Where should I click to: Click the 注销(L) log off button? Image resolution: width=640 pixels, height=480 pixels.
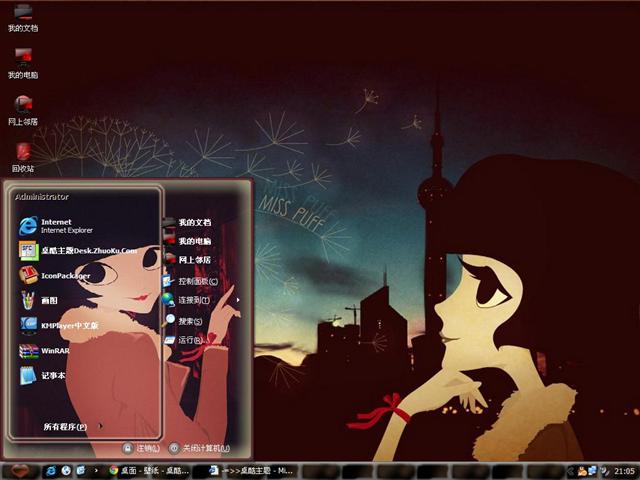point(141,448)
